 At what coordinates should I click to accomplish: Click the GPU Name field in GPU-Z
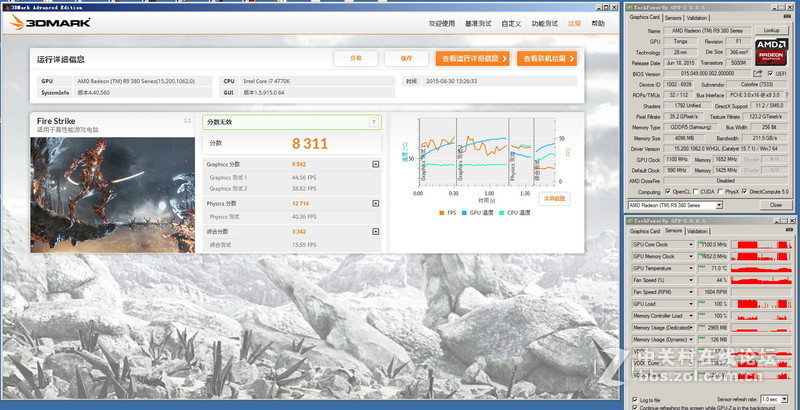pyautogui.click(x=707, y=31)
